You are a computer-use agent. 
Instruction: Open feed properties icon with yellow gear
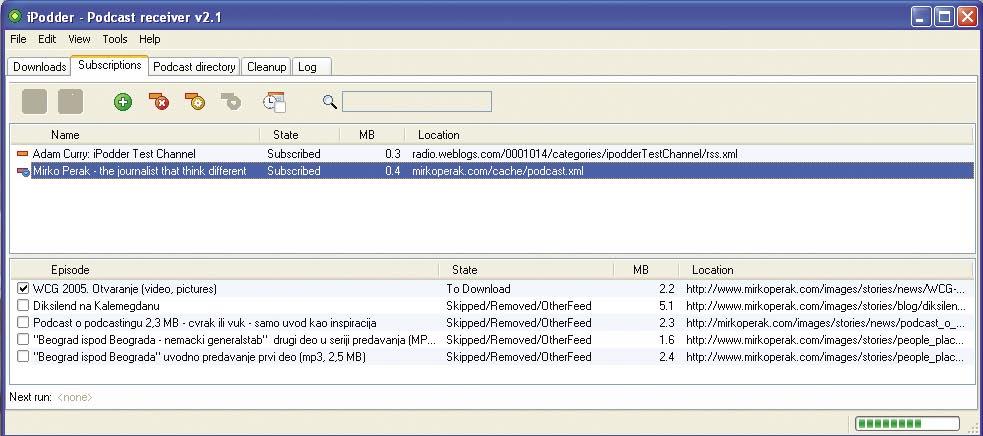tap(196, 102)
